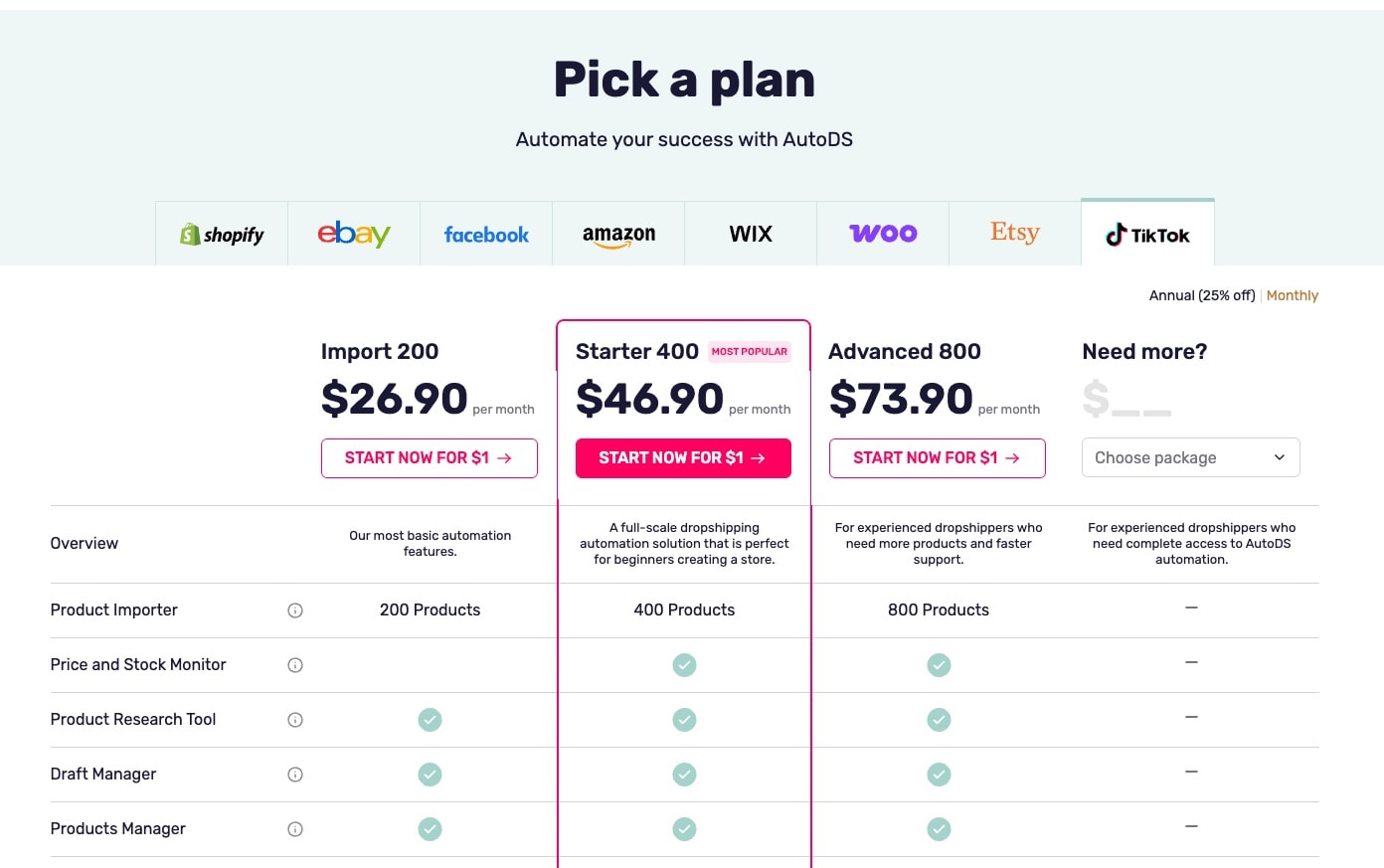Click the Shopify platform icon
Screen dimensions: 1384x868
tap(221, 234)
